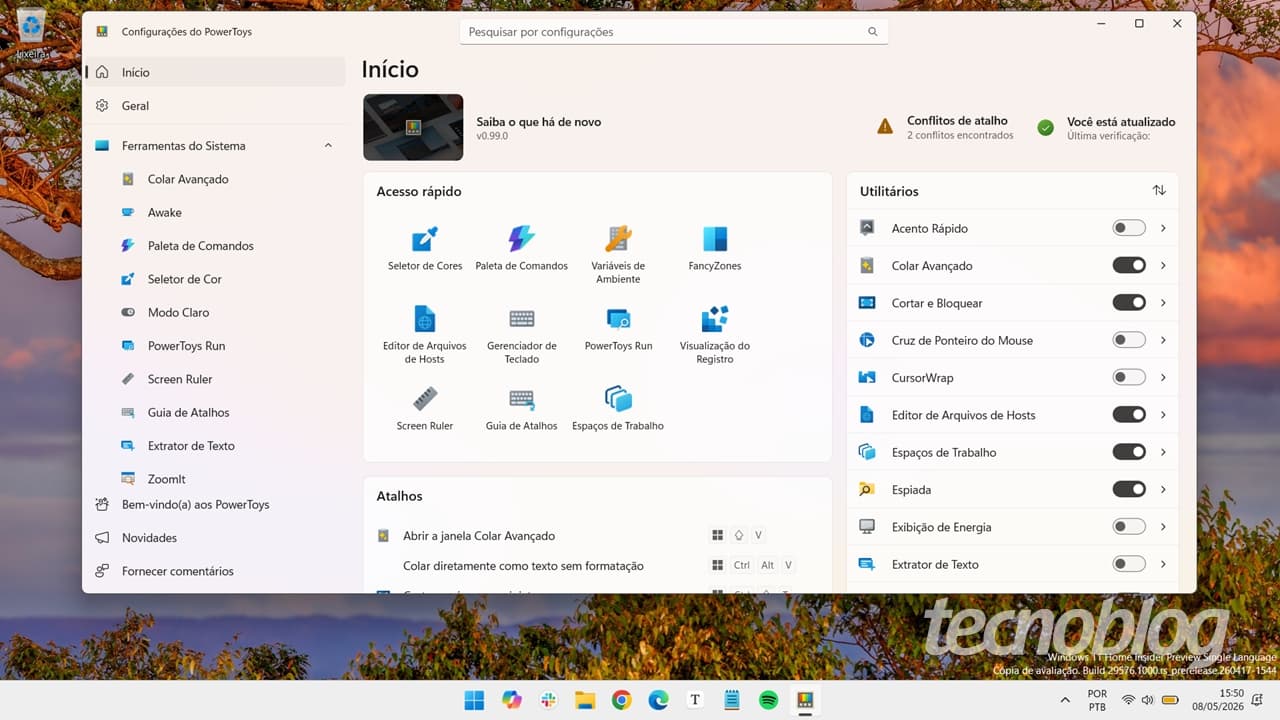Open Exibição de Energia settings chevron
This screenshot has width=1280, height=720.
(1163, 527)
